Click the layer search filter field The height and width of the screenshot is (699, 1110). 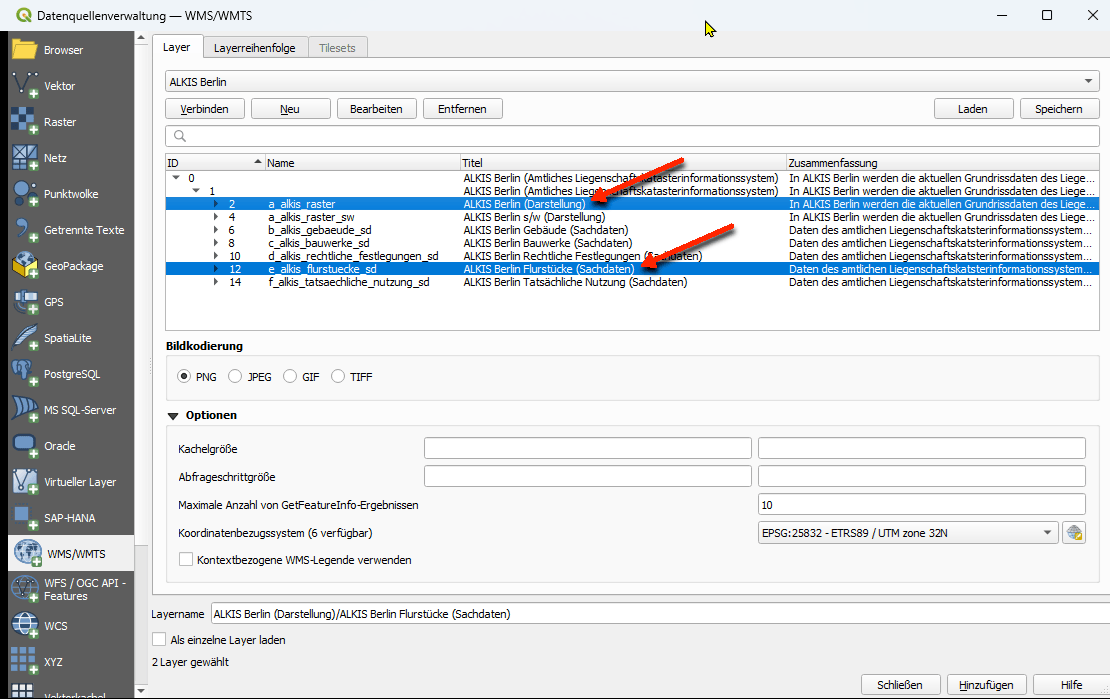(x=632, y=136)
